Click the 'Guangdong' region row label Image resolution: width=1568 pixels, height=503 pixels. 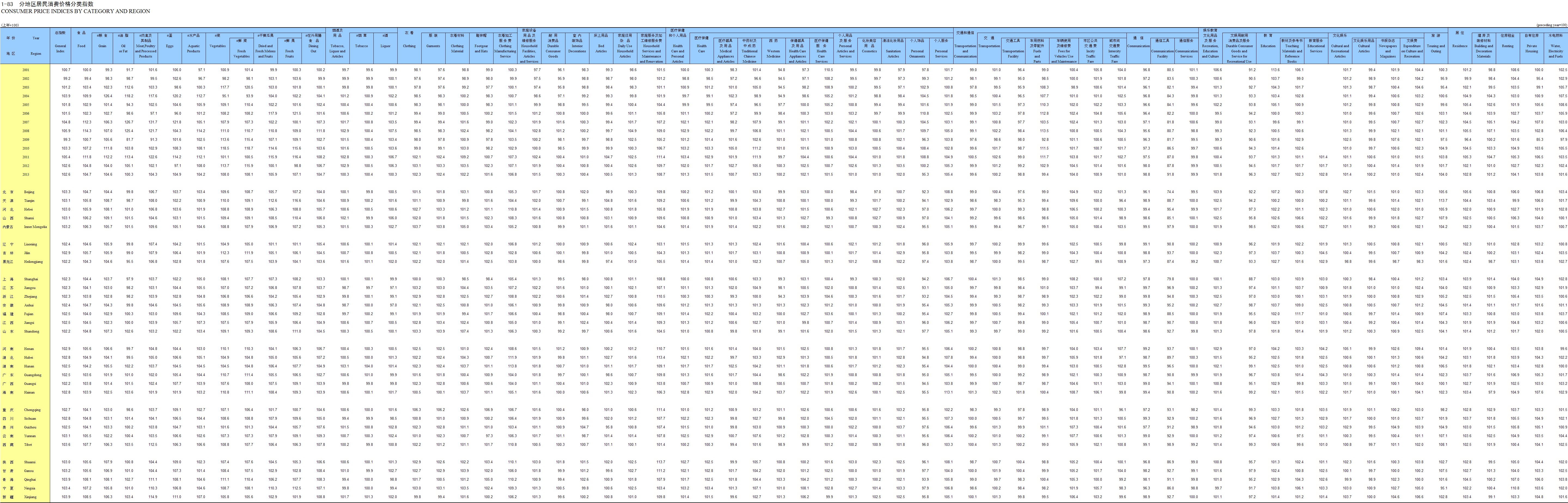33,375
